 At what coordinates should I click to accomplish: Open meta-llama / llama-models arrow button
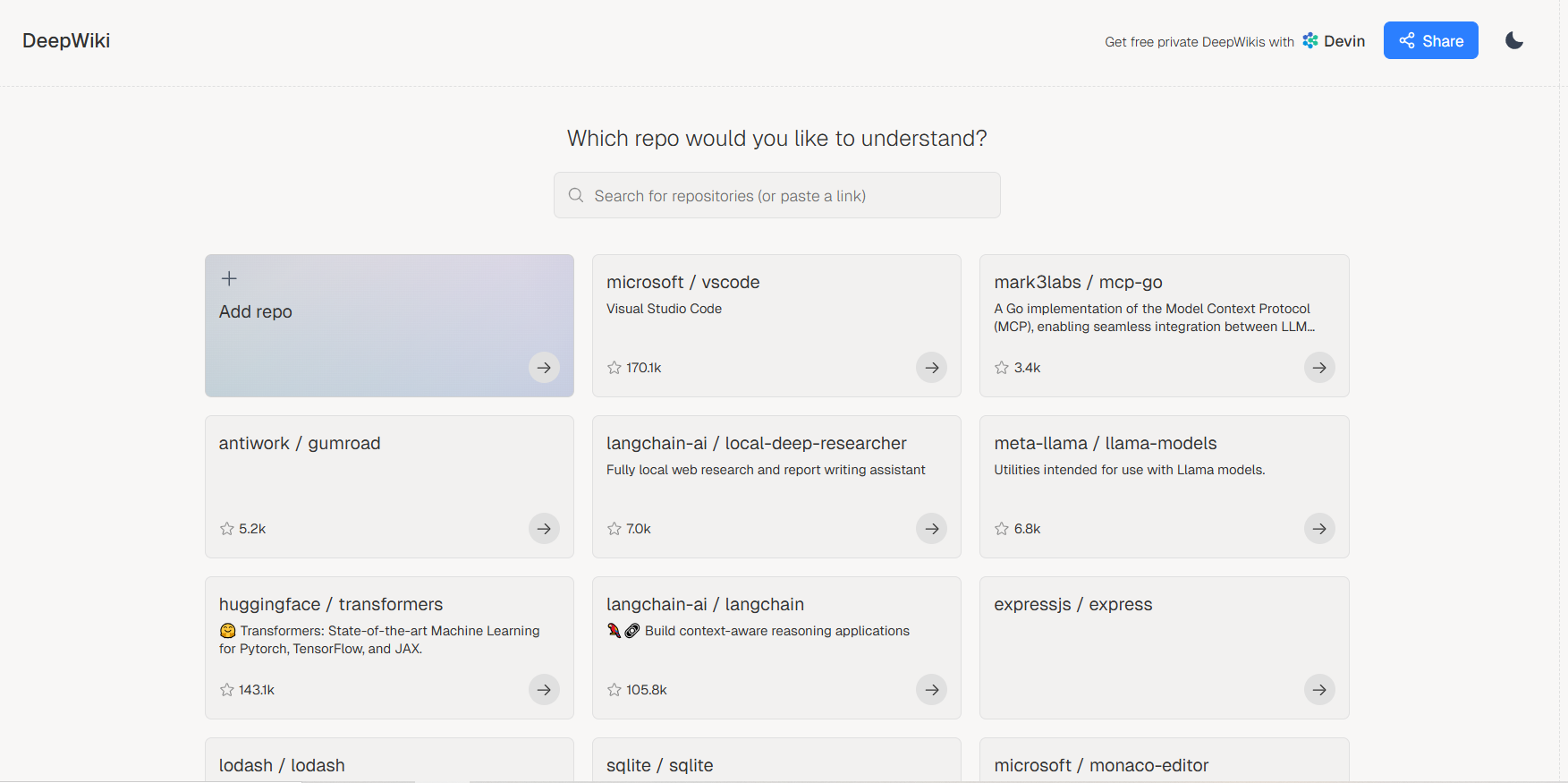tap(1319, 529)
